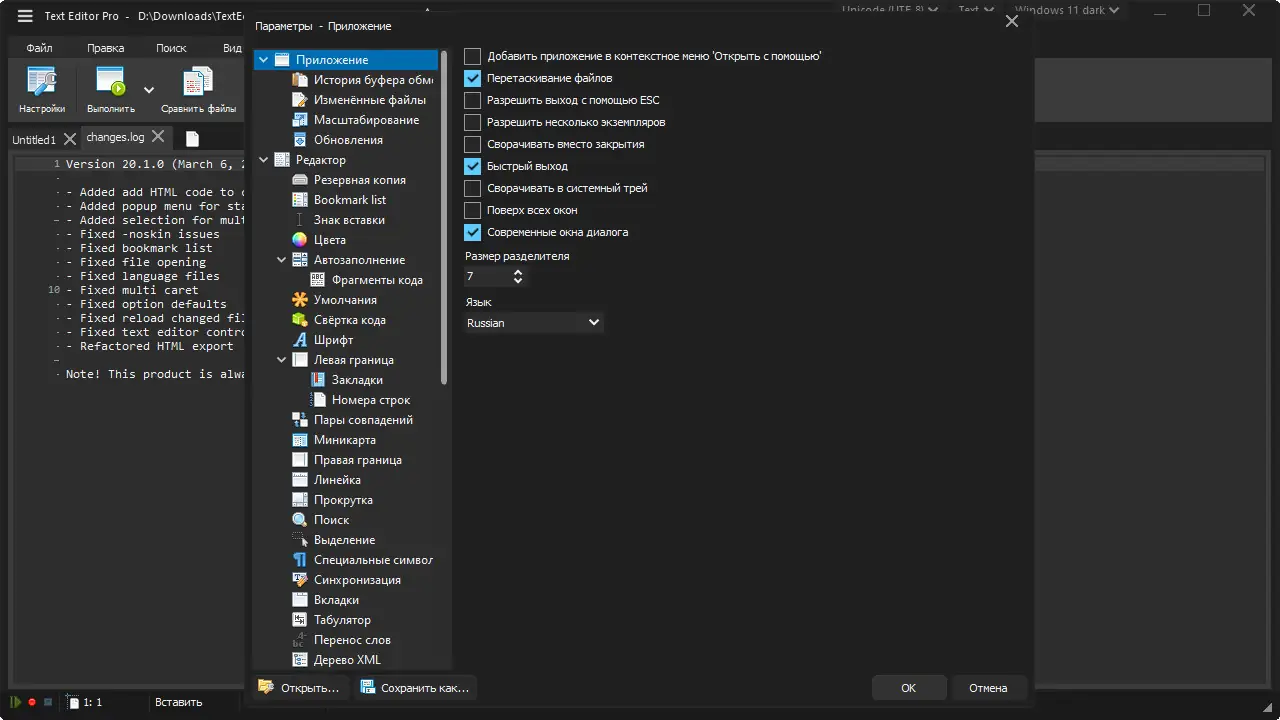Viewport: 1280px width, 720px height.
Task: Enable 'Открыть с помощью' context menu checkbox
Action: tap(473, 56)
